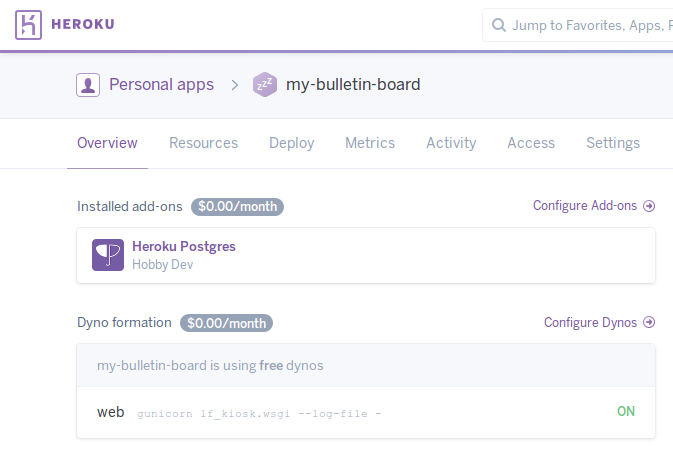Open the Heroku Postgres add-on link
The image size is (673, 450).
[x=184, y=246]
